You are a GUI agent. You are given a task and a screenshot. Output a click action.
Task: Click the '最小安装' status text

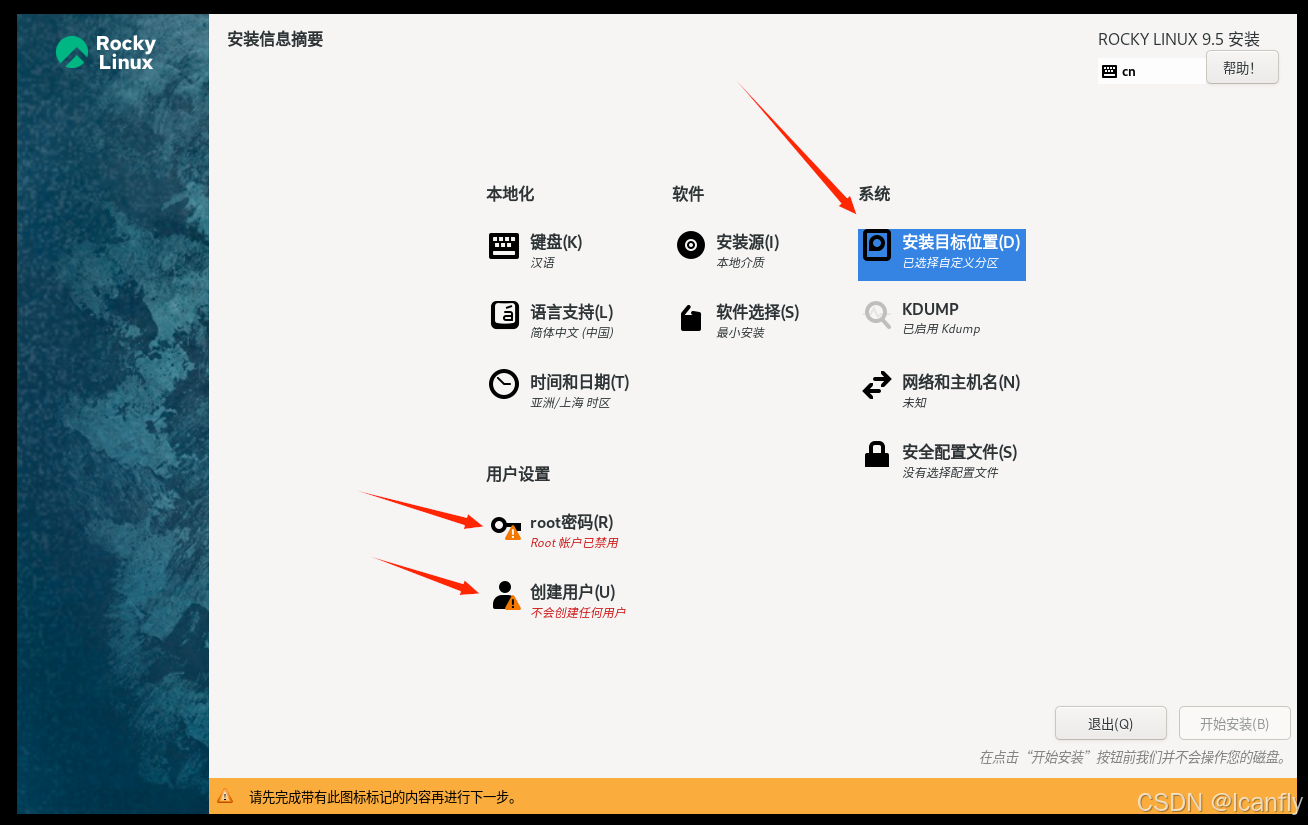click(x=740, y=333)
